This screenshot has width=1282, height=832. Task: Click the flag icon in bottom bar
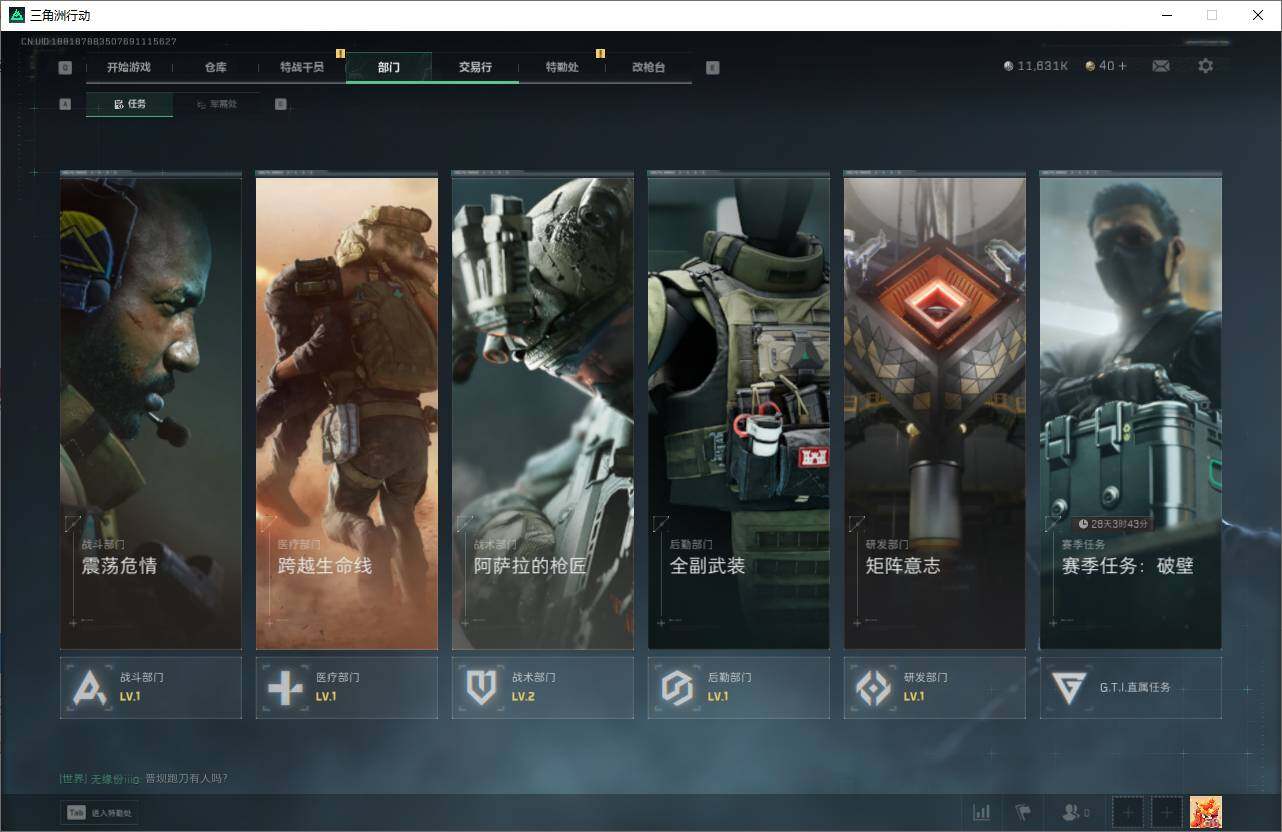[1023, 813]
